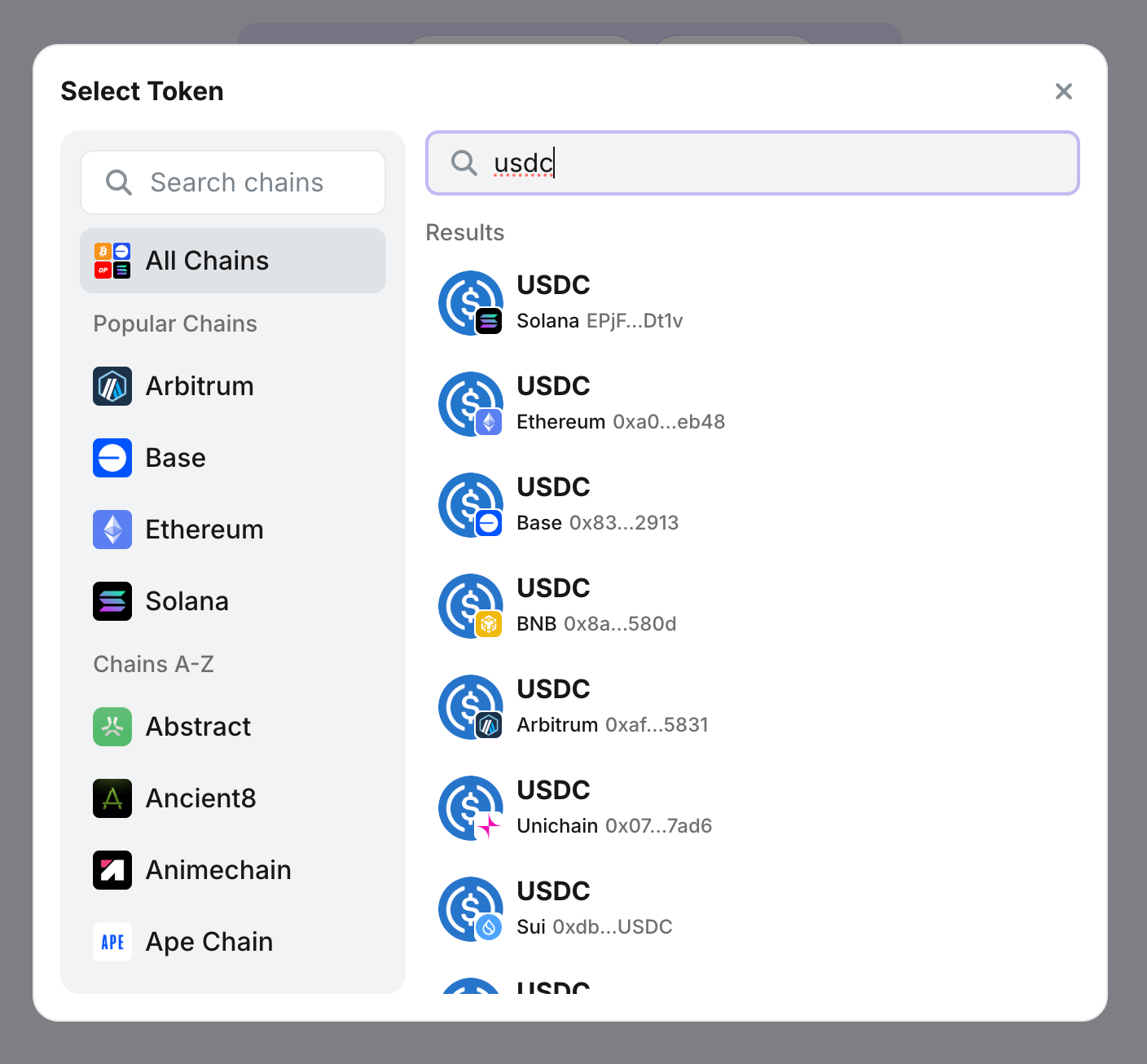Click the Solana address EPjF...Dt1v
This screenshot has height=1064, width=1147.
635,321
